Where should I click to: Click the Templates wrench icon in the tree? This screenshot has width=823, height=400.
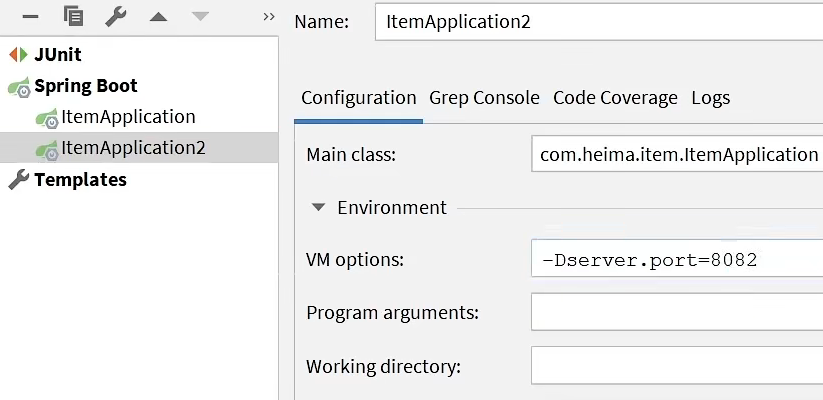(x=18, y=180)
